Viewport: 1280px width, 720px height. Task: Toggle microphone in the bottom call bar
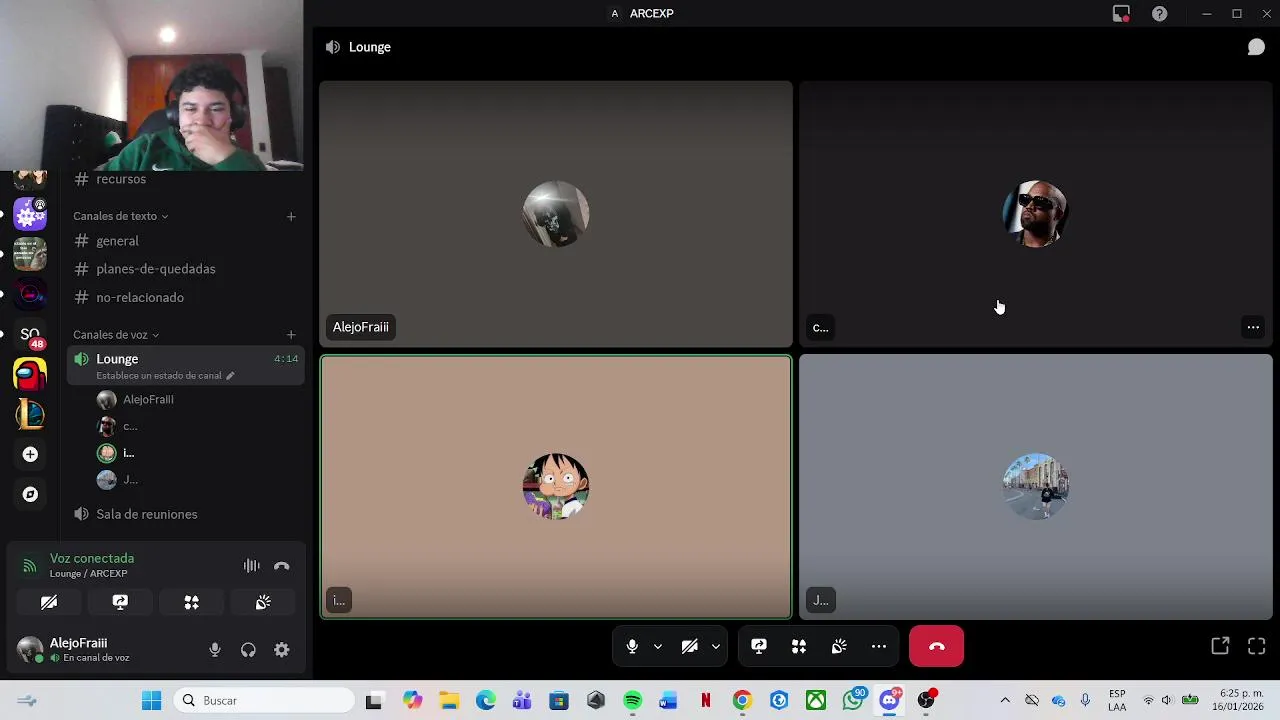(632, 647)
